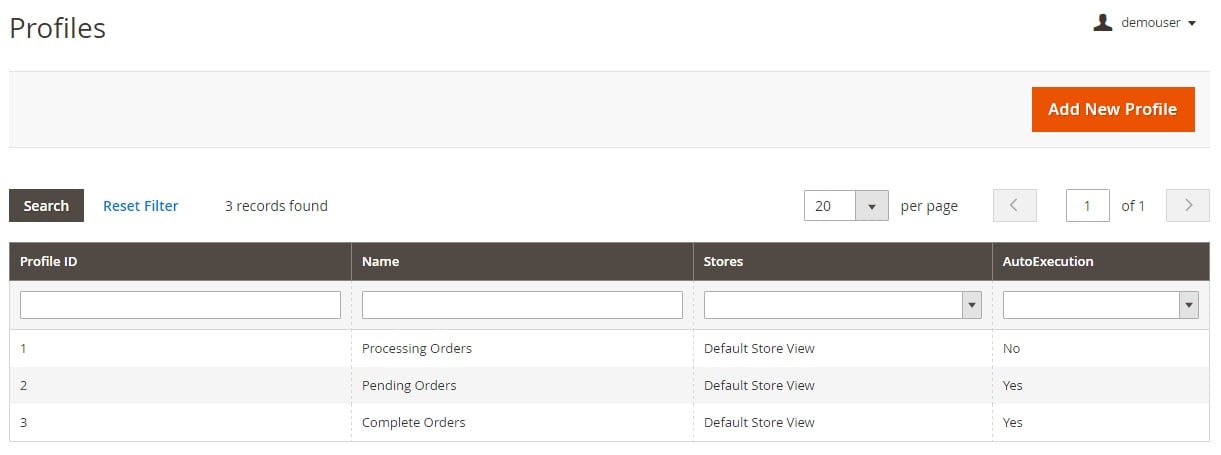Click the page number input field
Viewport: 1221px width, 455px height.
click(1088, 206)
